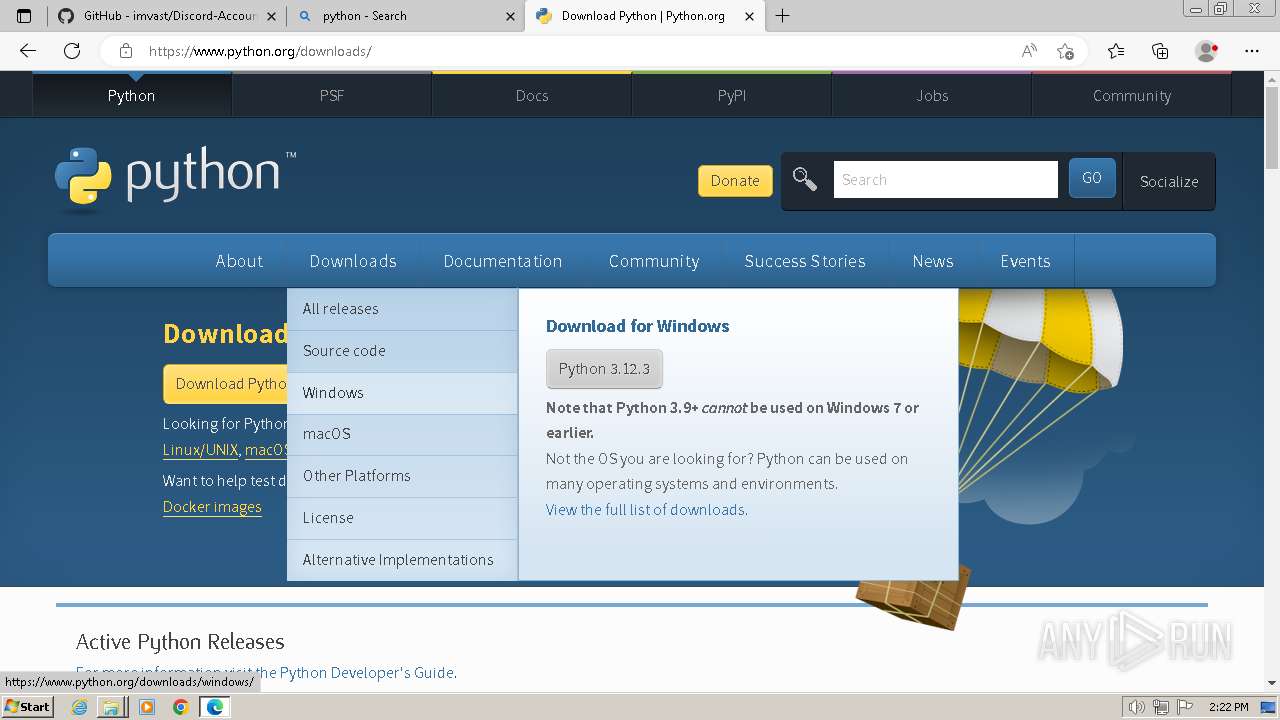Open the Documentation main menu

click(503, 261)
